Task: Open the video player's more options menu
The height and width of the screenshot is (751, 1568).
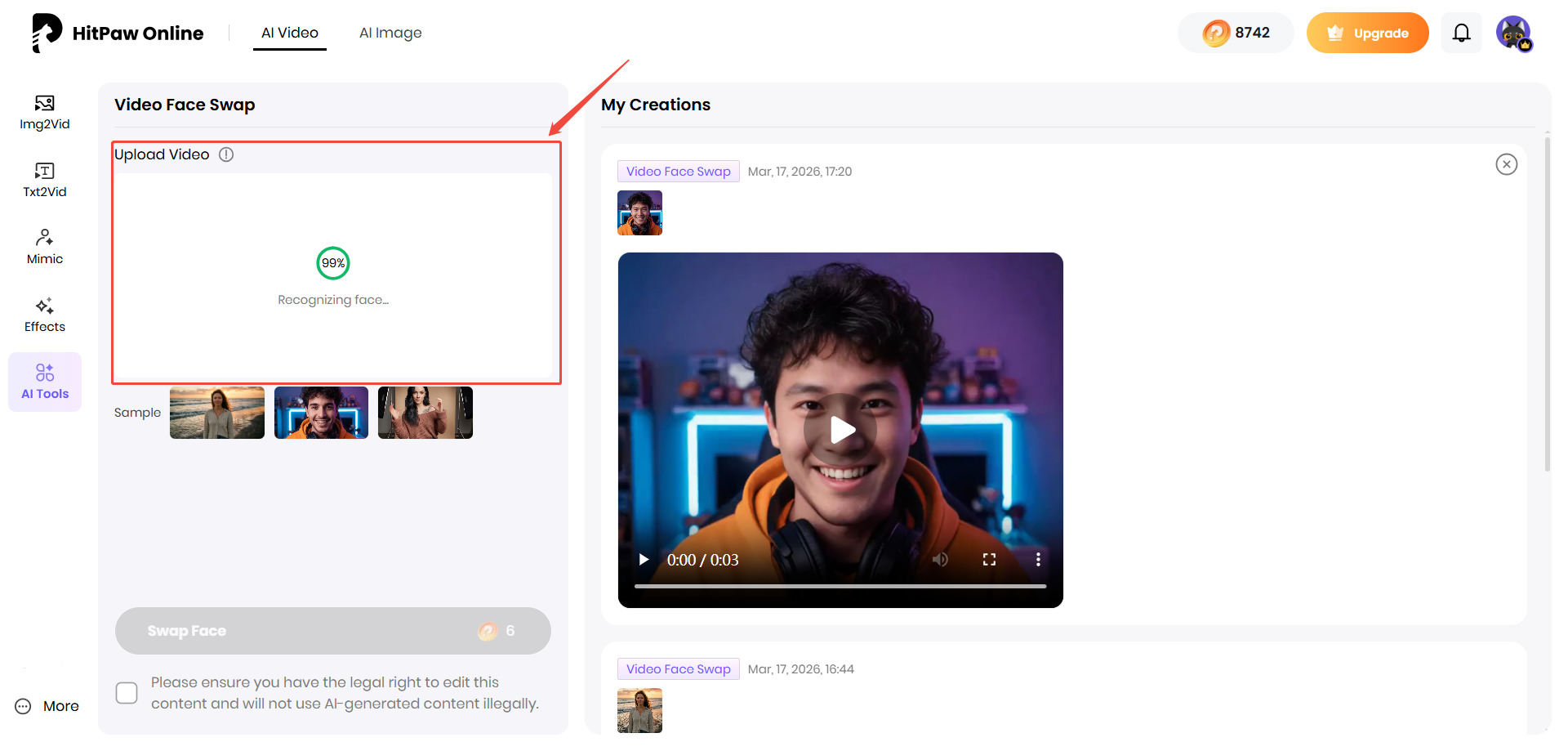Action: coord(1038,559)
